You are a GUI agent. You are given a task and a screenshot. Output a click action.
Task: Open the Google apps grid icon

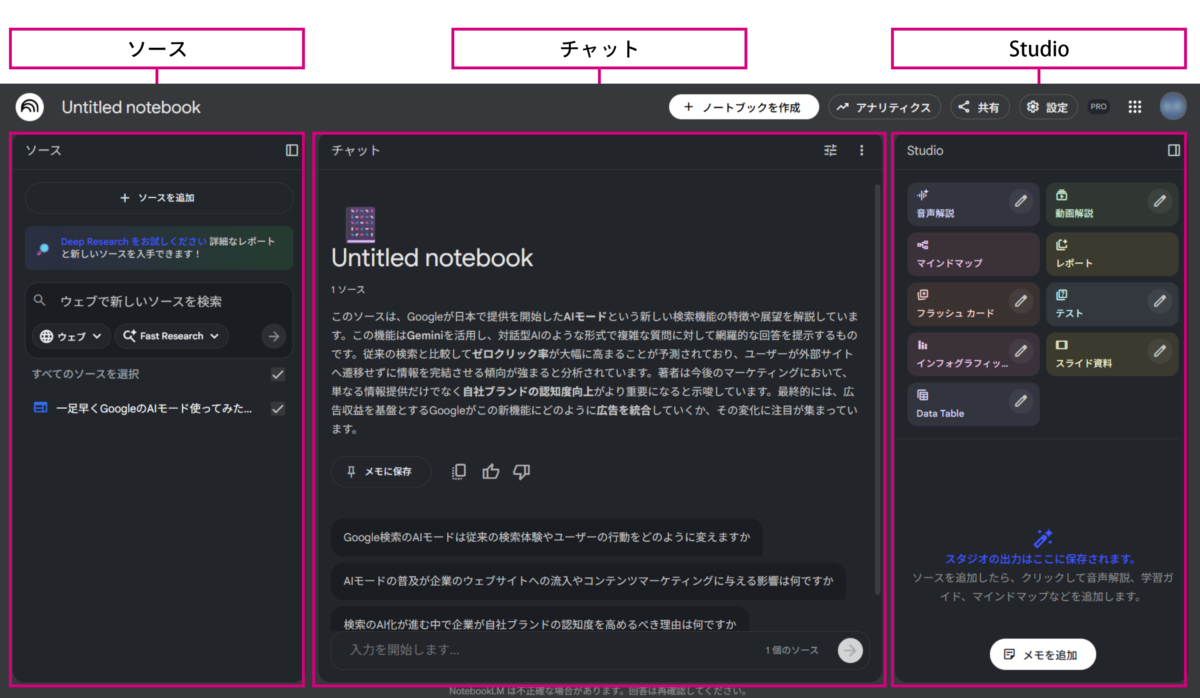[1135, 107]
